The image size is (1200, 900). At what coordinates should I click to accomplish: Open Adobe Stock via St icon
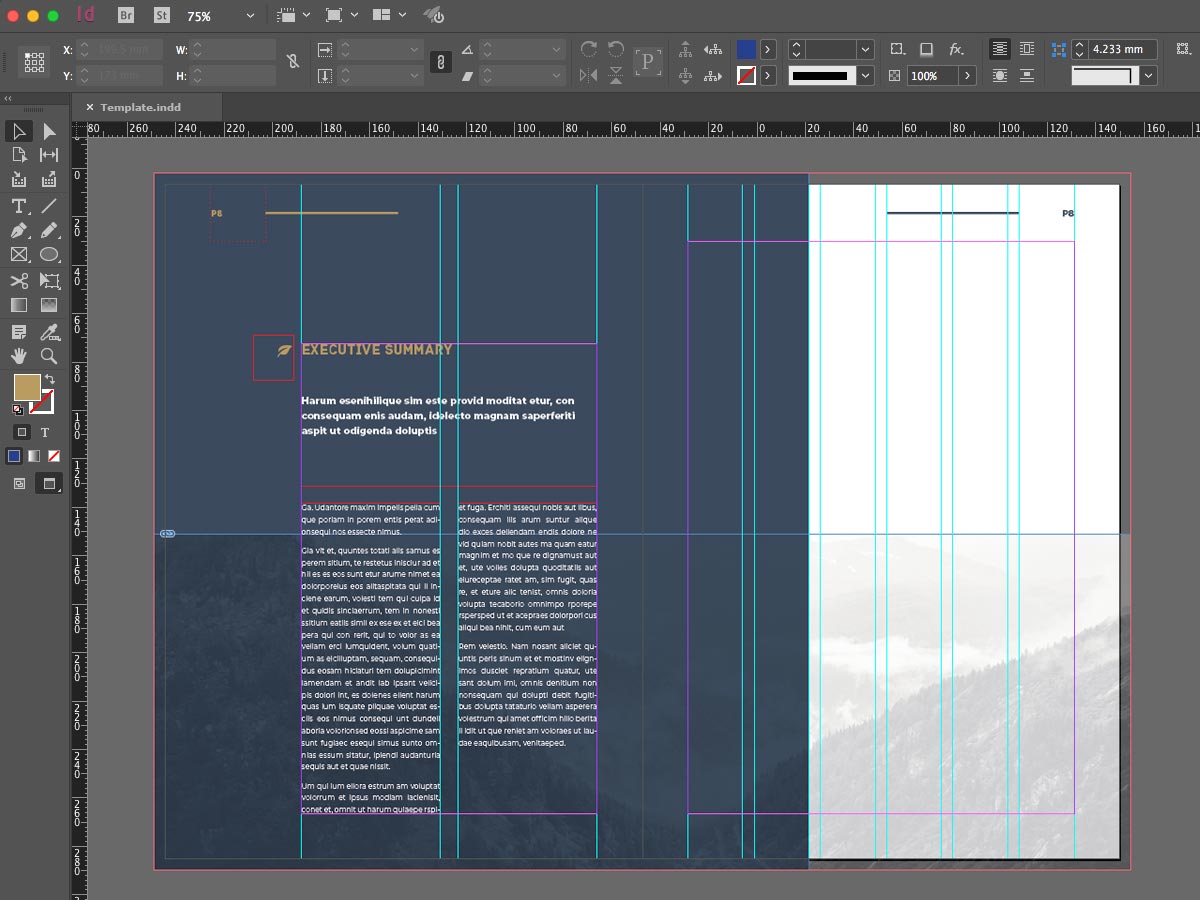[x=162, y=16]
